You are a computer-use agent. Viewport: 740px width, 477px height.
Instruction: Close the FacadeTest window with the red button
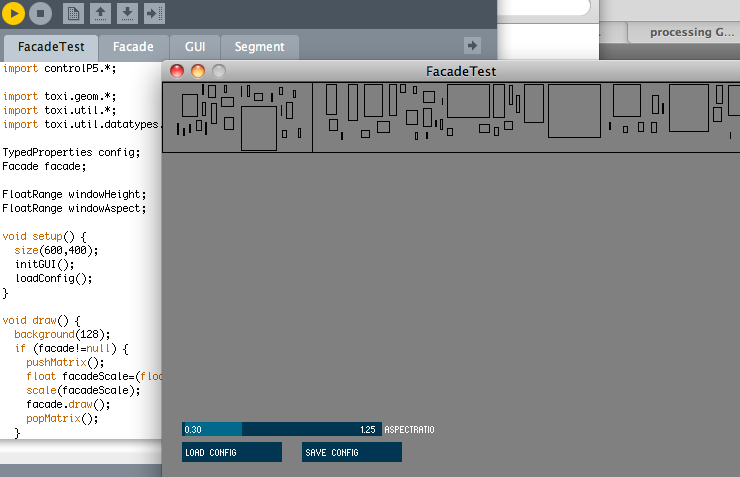point(177,71)
